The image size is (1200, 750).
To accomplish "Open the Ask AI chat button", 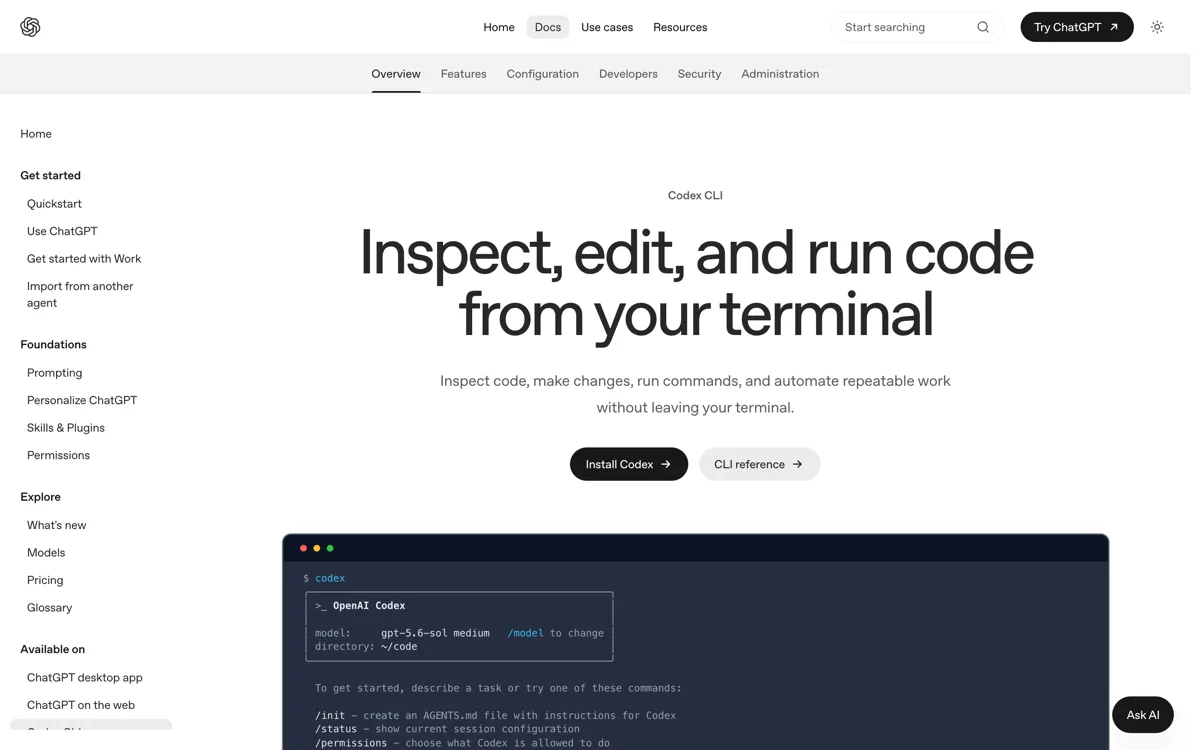I will pos(1143,715).
